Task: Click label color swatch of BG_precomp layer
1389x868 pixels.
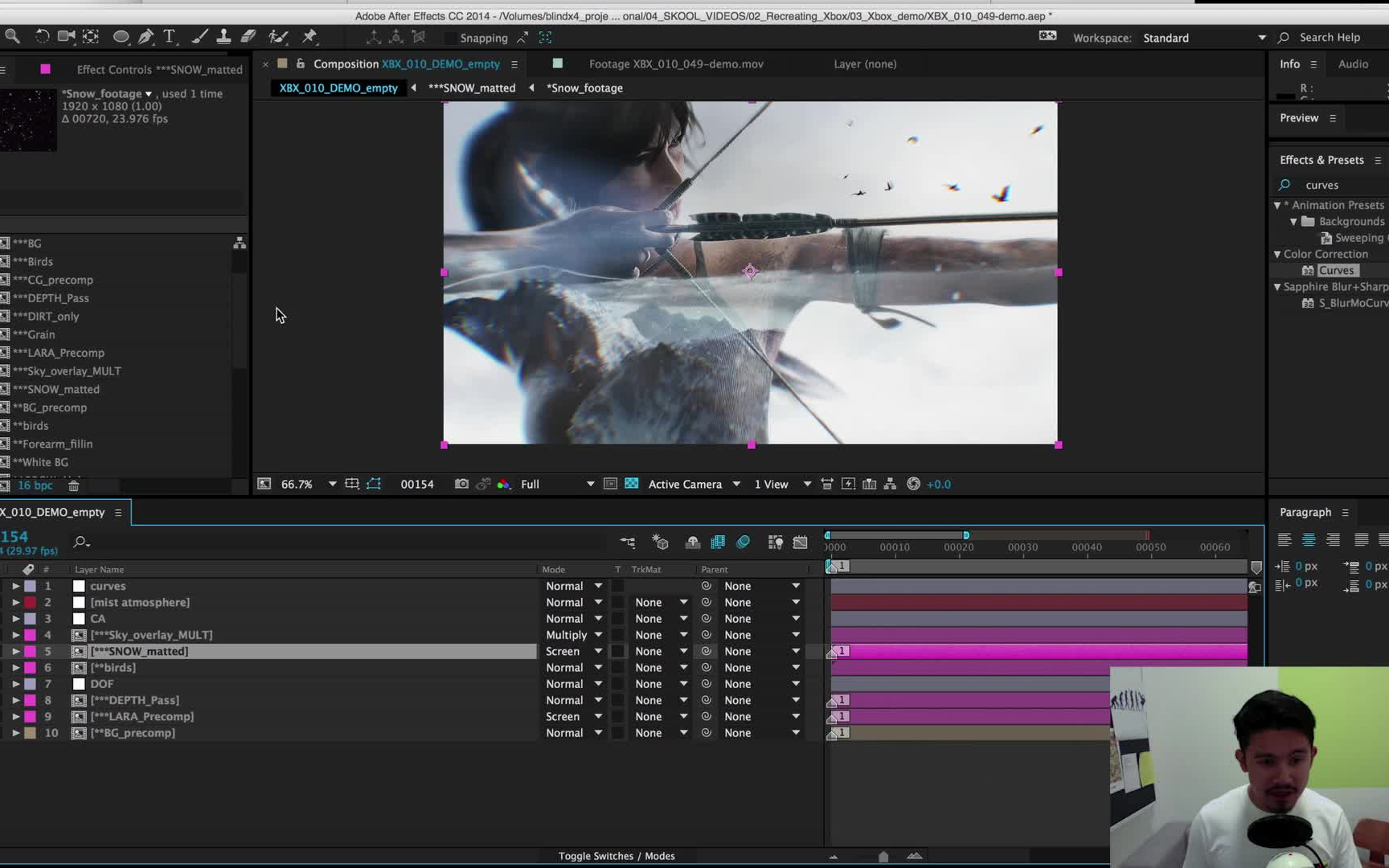Action: [30, 733]
